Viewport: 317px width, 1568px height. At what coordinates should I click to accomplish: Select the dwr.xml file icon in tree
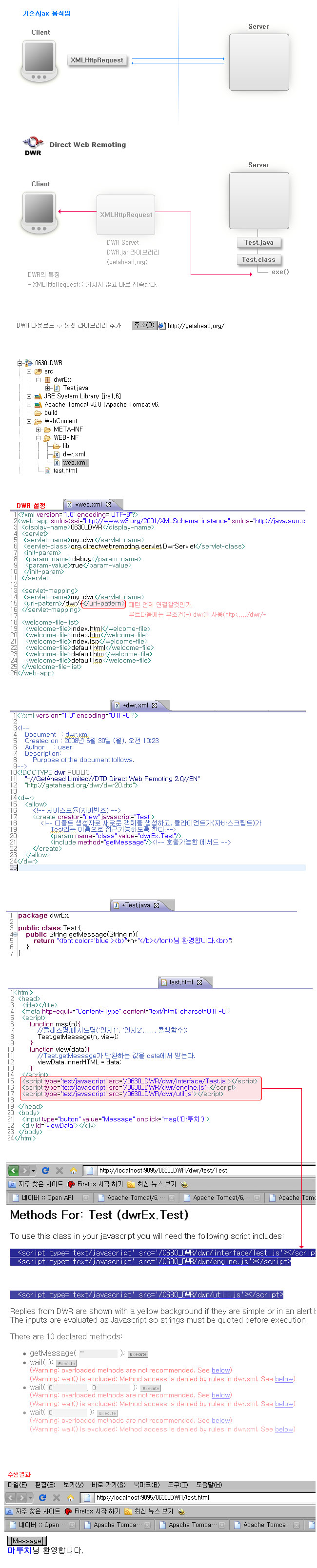57,454
